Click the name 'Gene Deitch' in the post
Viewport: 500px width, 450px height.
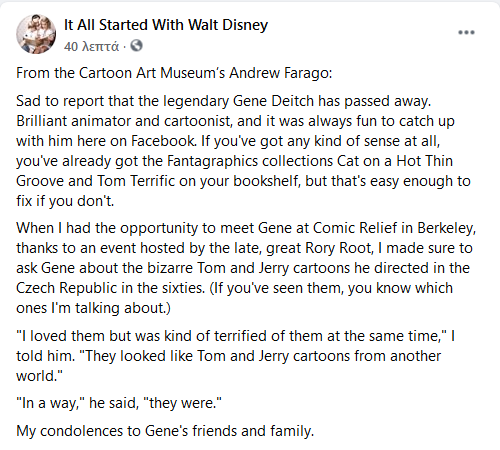(273, 101)
